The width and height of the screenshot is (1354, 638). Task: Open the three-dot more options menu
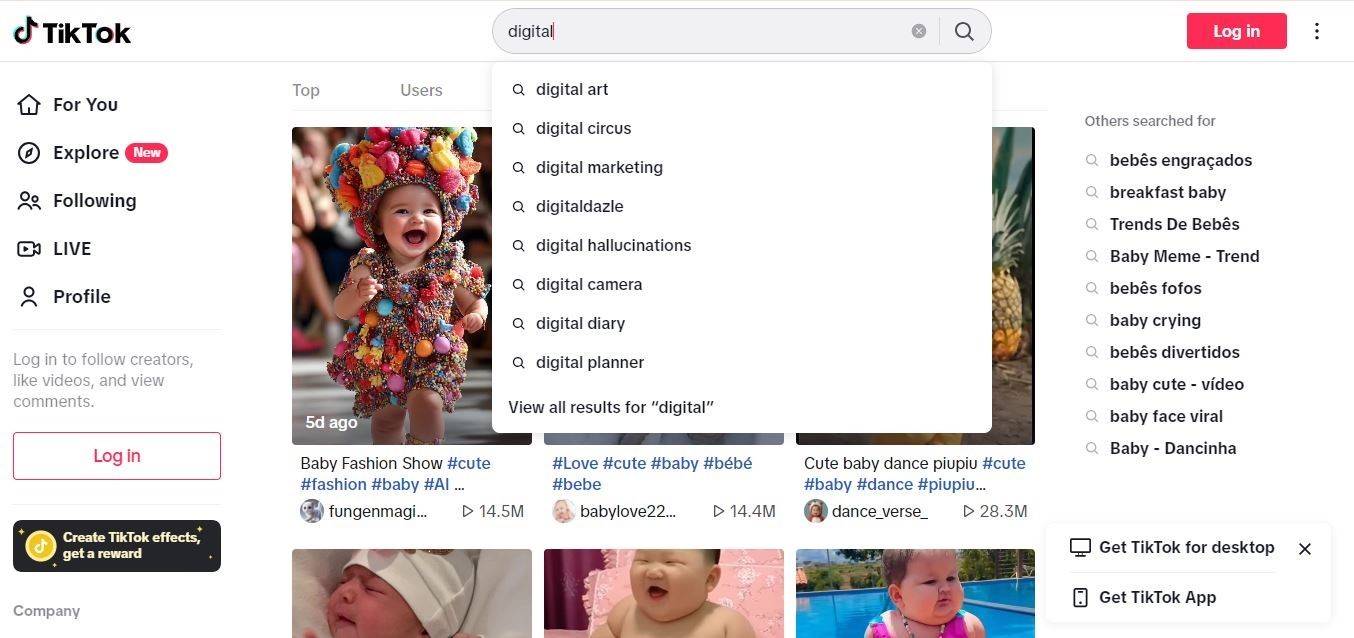(1316, 31)
